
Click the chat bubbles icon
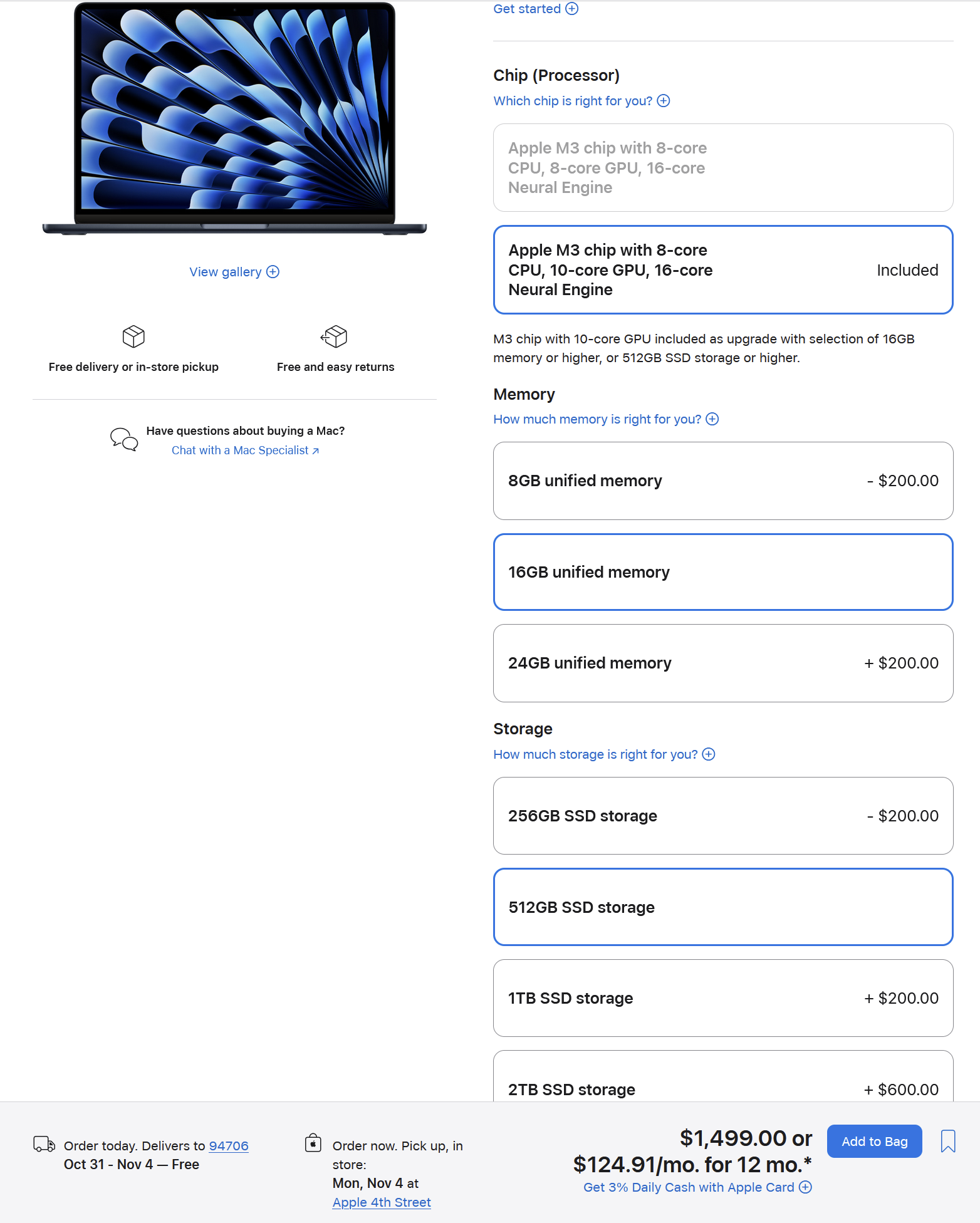point(124,440)
